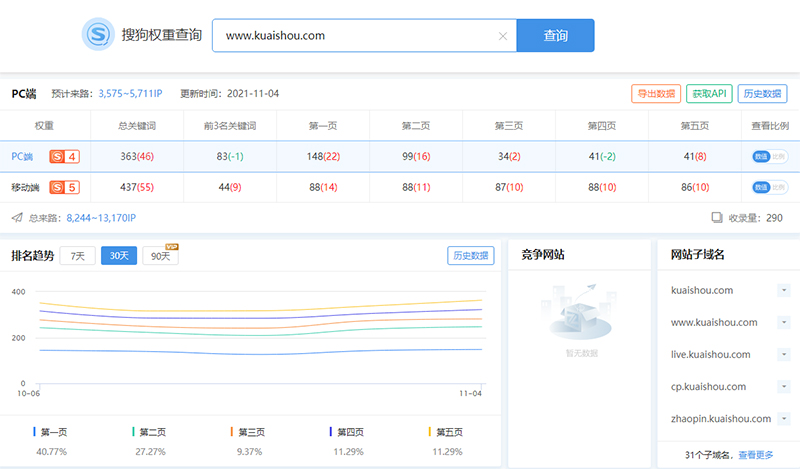Screen dimensions: 800x469
Task: Open the live.kuaishou.com subdomain entry
Action: point(711,355)
